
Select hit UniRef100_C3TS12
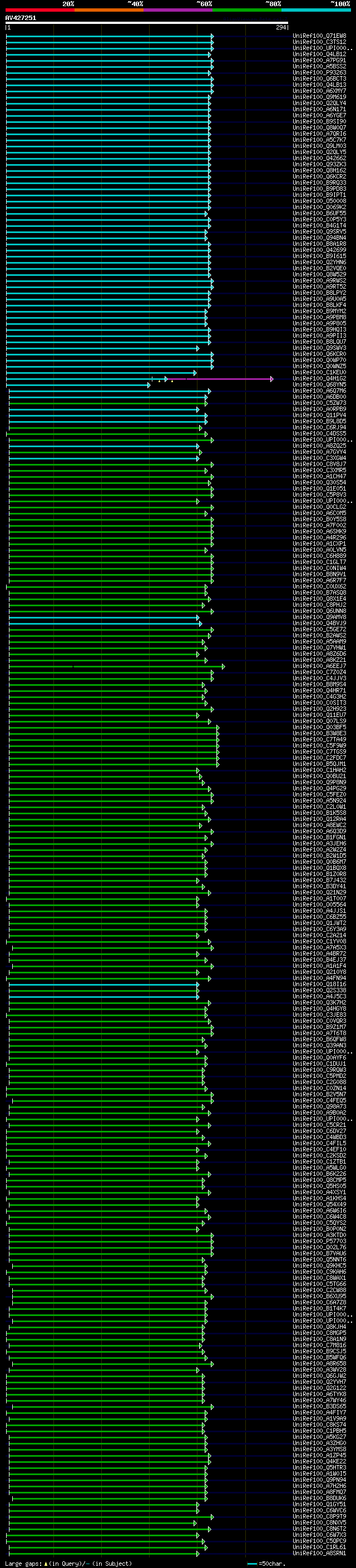pyautogui.click(x=319, y=42)
